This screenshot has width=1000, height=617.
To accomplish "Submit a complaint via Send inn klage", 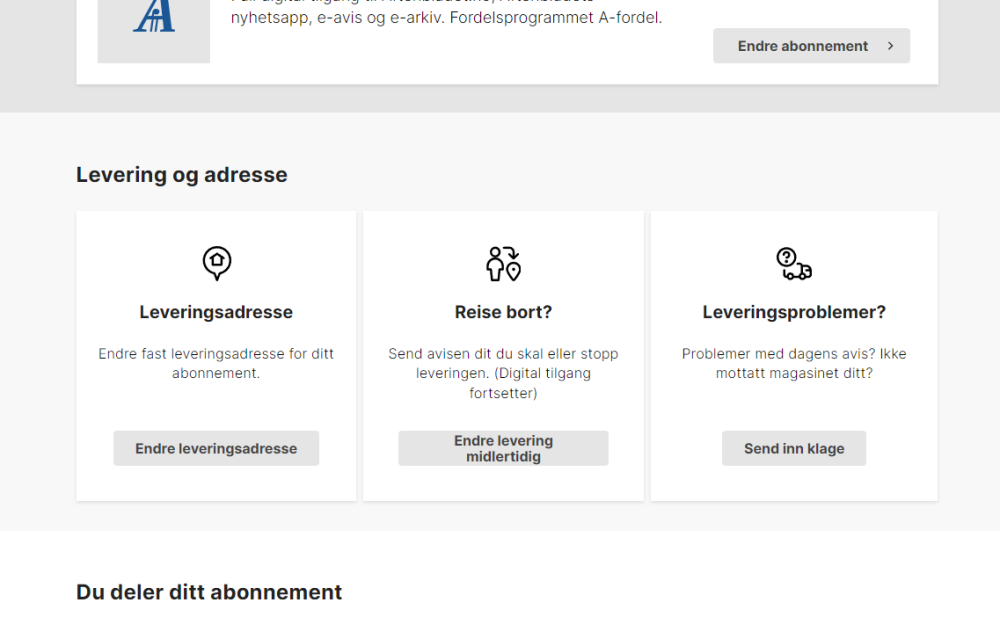I will point(794,449).
